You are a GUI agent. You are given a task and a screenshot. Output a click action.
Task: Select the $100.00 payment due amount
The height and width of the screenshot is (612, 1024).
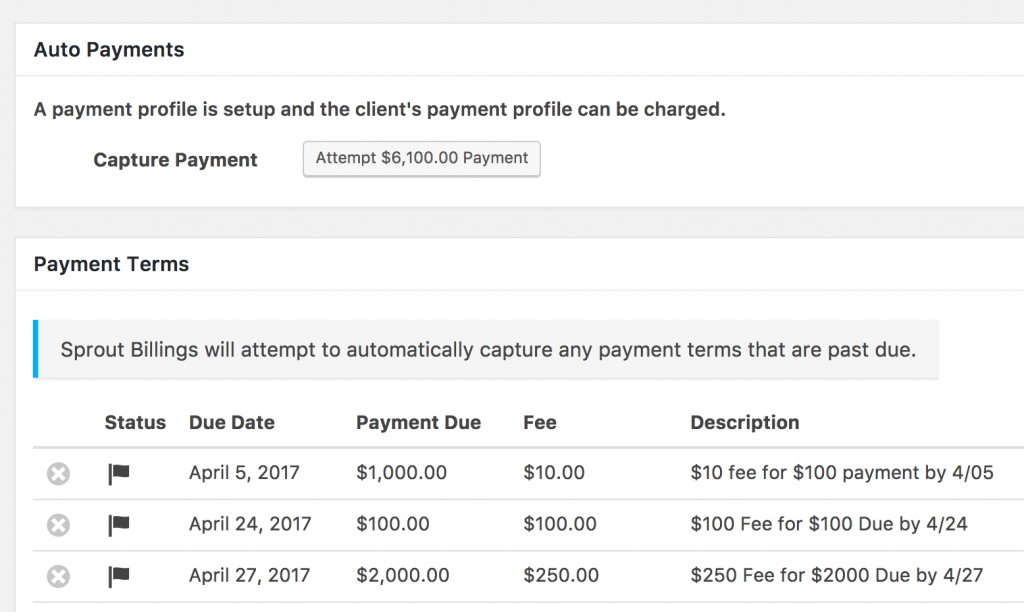click(392, 524)
